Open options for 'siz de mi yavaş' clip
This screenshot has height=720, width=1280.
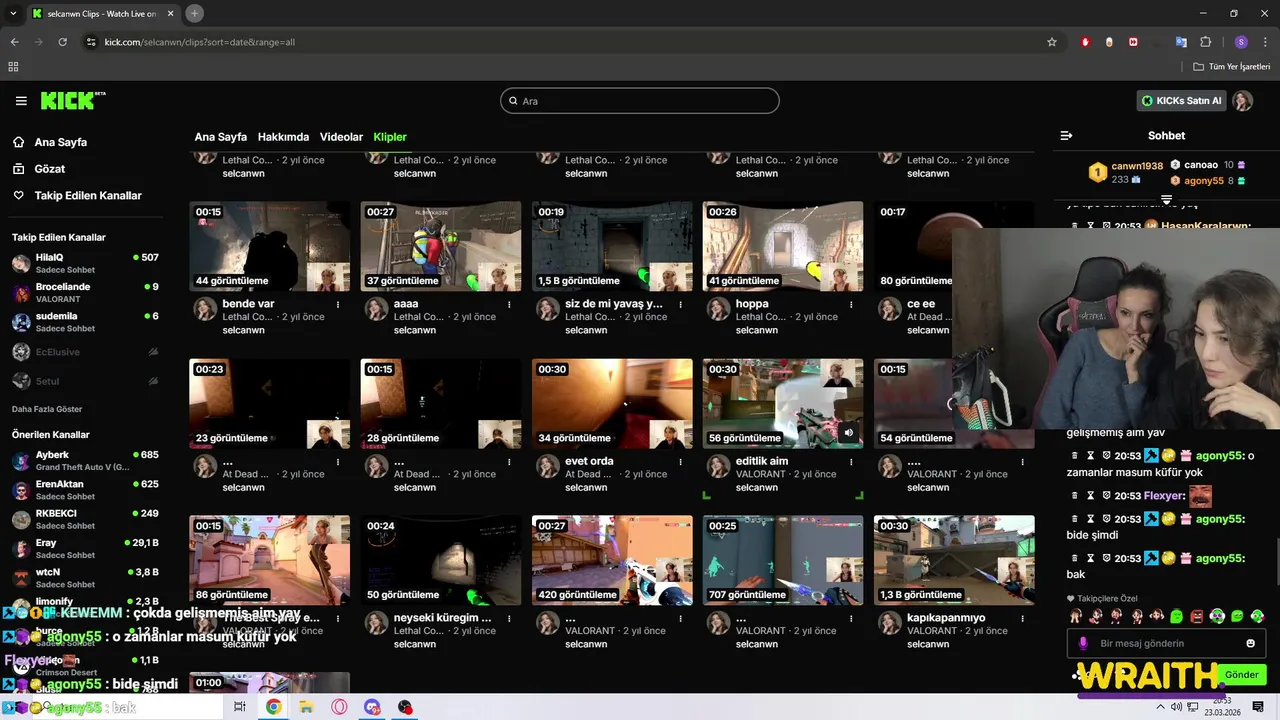680,304
